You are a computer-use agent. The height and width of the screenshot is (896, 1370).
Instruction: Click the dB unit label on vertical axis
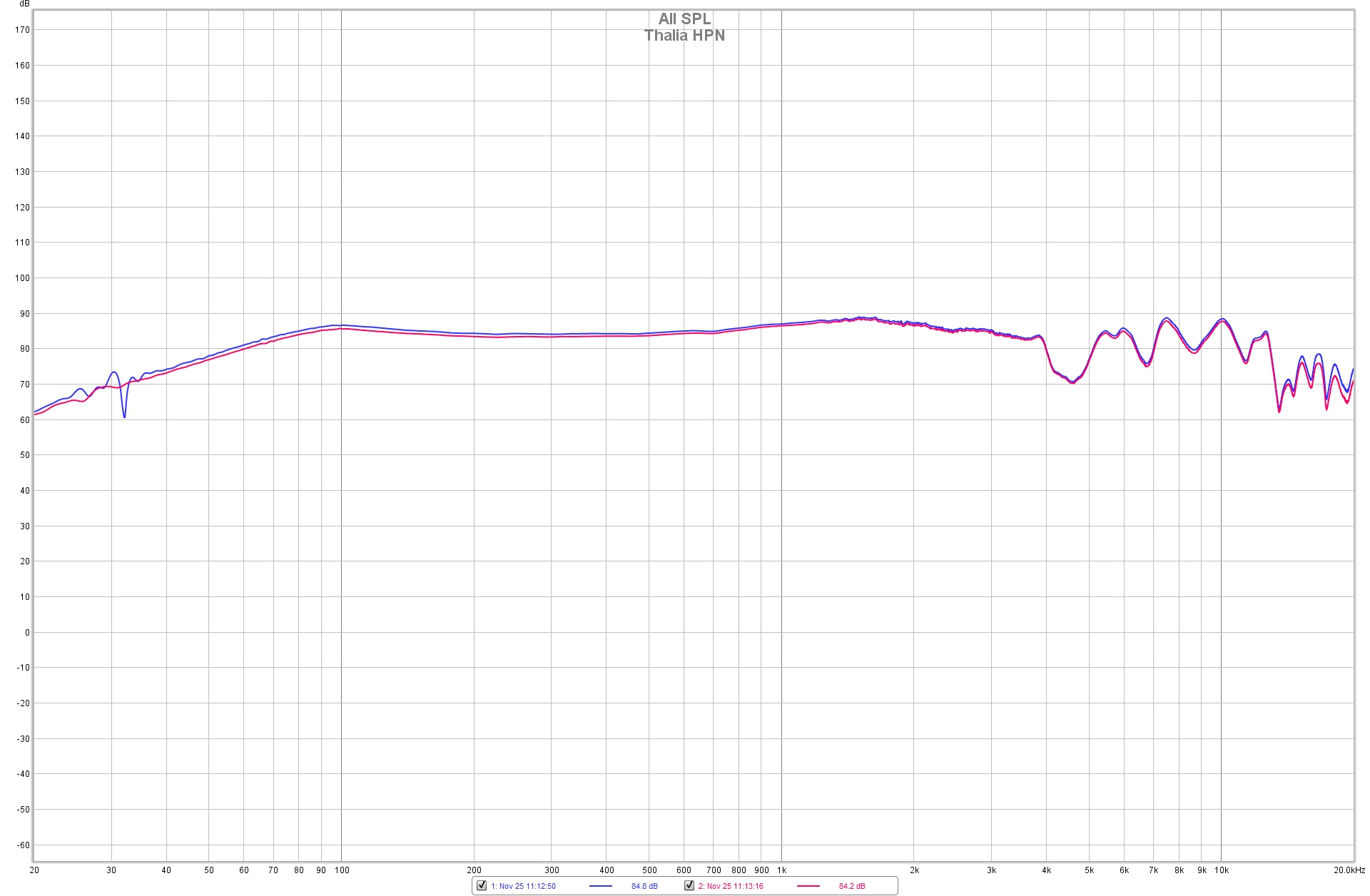[24, 4]
